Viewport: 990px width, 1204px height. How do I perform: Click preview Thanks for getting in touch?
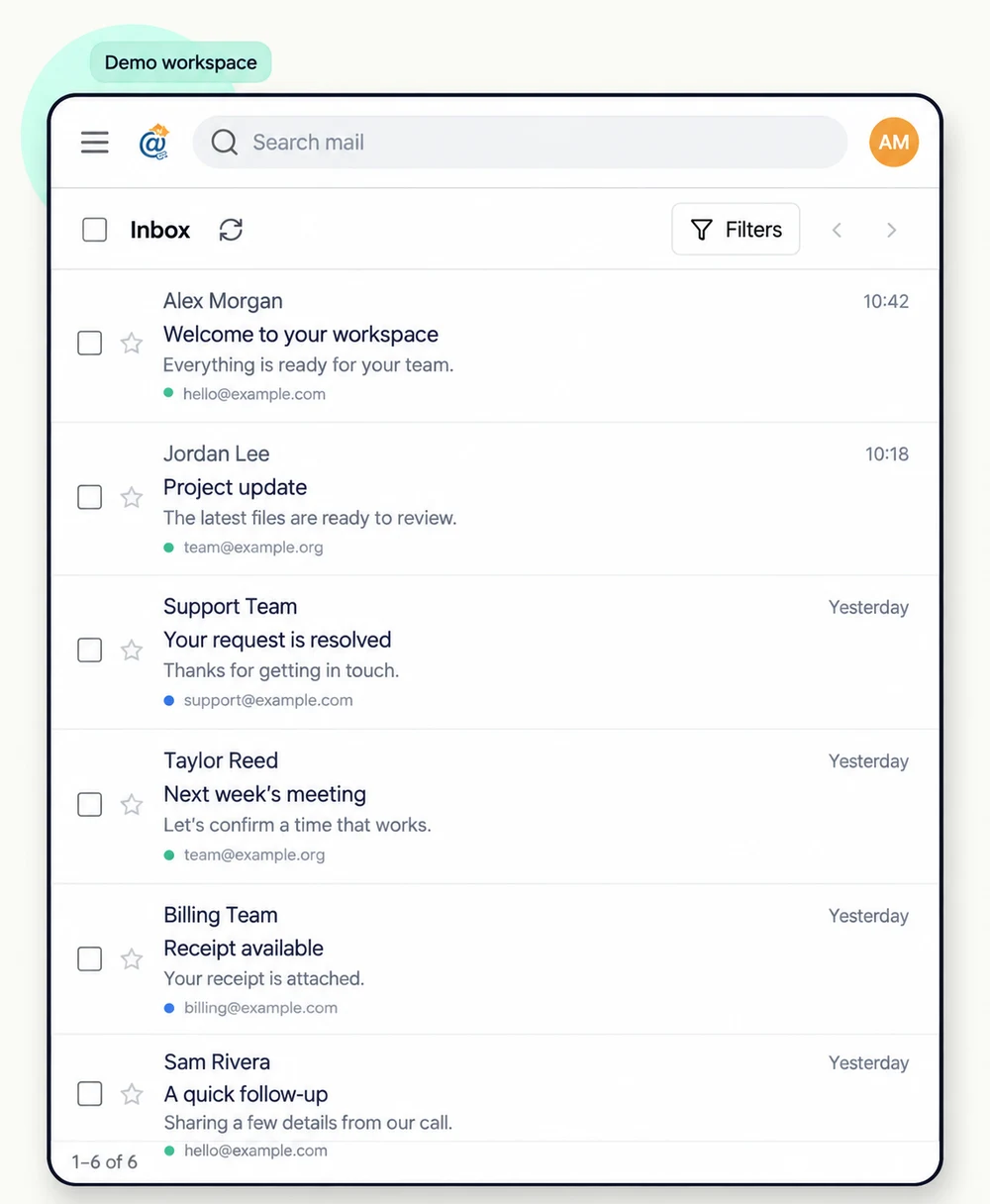[281, 671]
